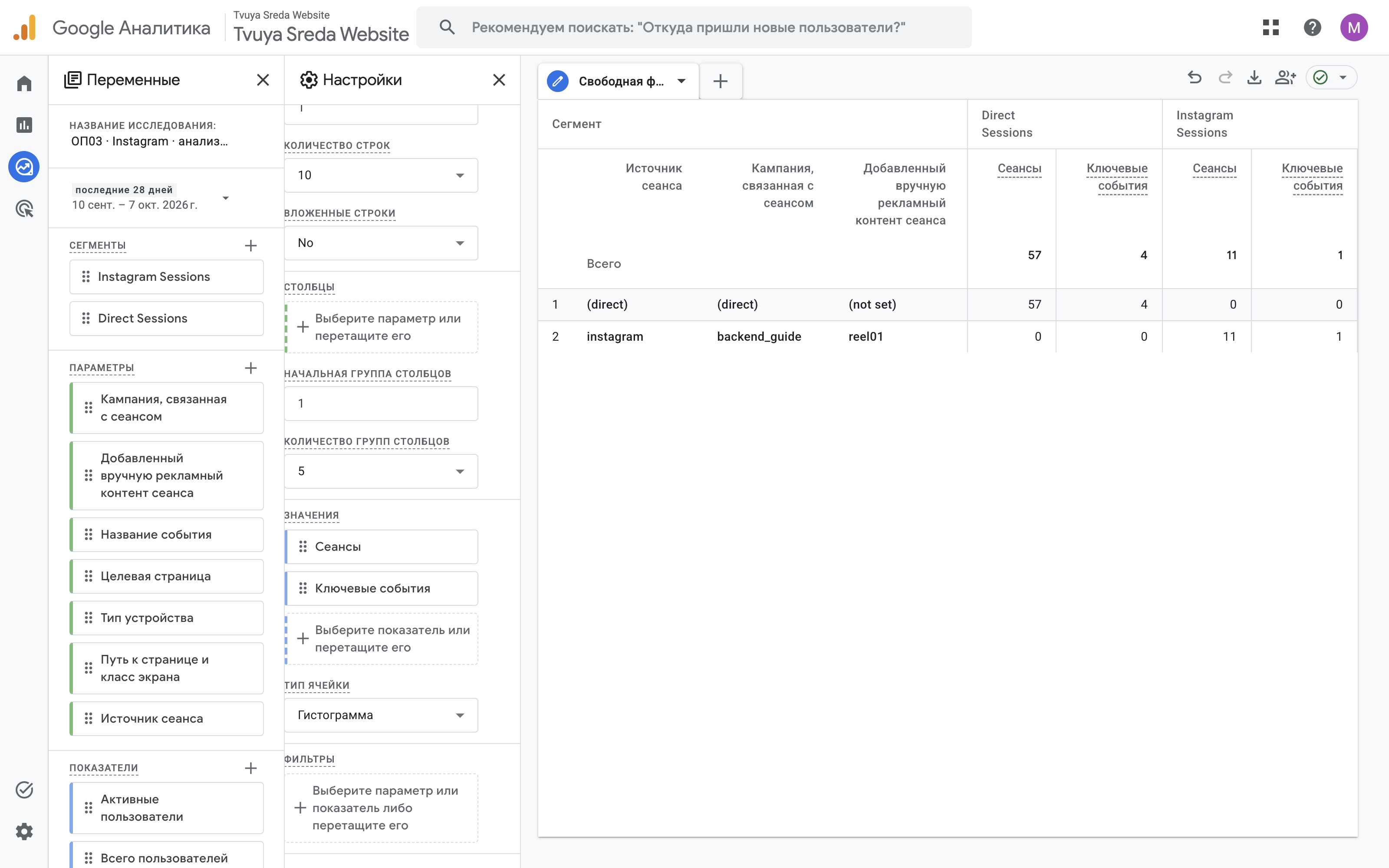Screen dimensions: 1389x868
Task: Expand the date range selector
Action: coord(226,198)
